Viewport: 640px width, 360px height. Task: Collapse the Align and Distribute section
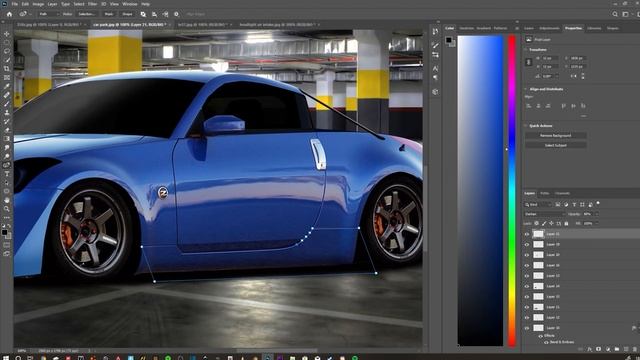click(526, 89)
